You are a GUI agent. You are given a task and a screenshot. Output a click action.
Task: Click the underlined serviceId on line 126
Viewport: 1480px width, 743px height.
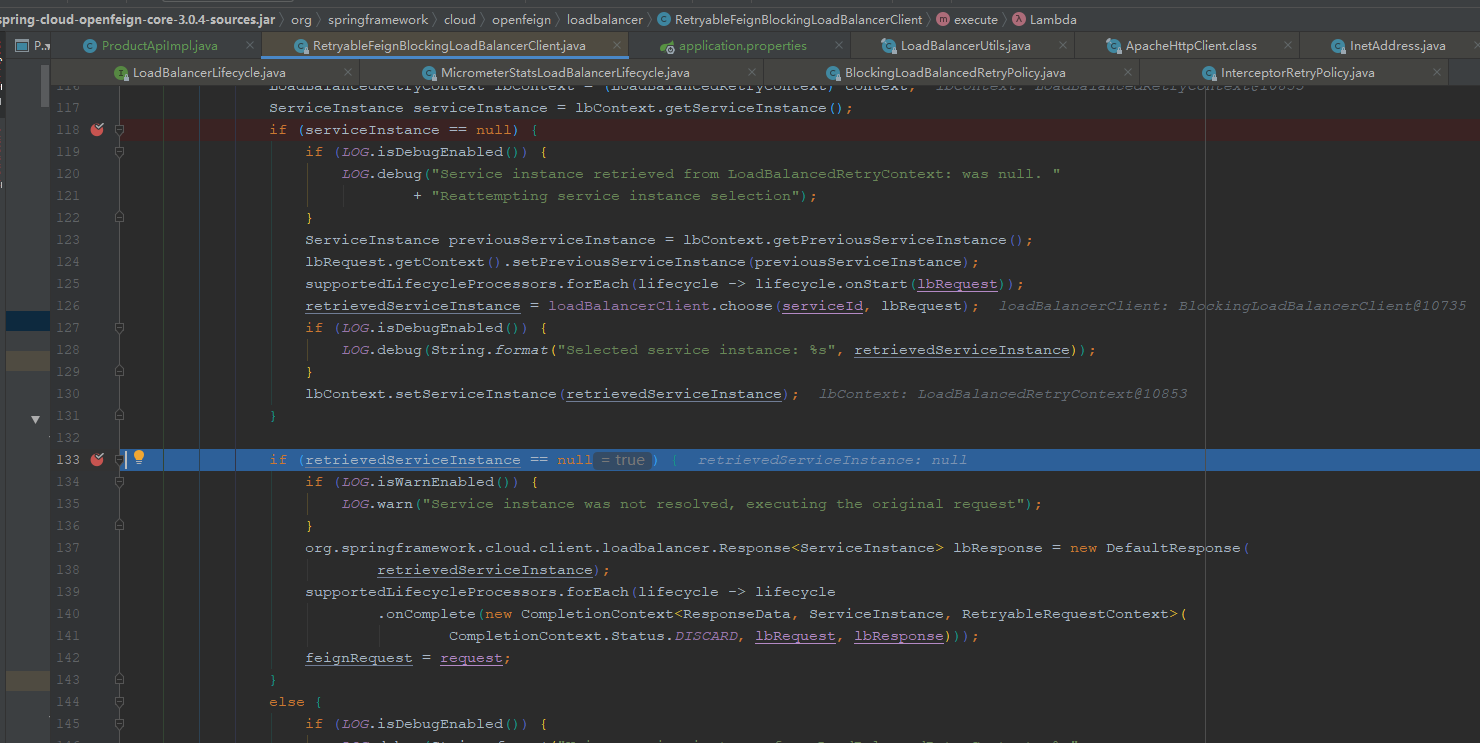point(822,305)
